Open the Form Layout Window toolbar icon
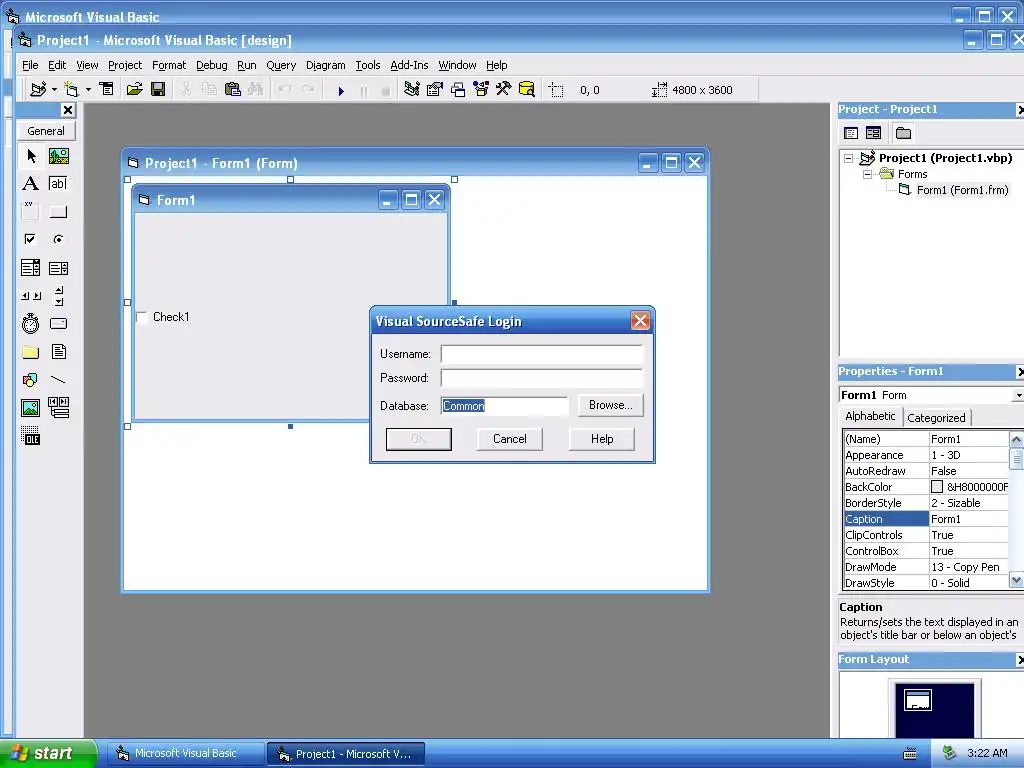The image size is (1024, 768). pyautogui.click(x=458, y=89)
